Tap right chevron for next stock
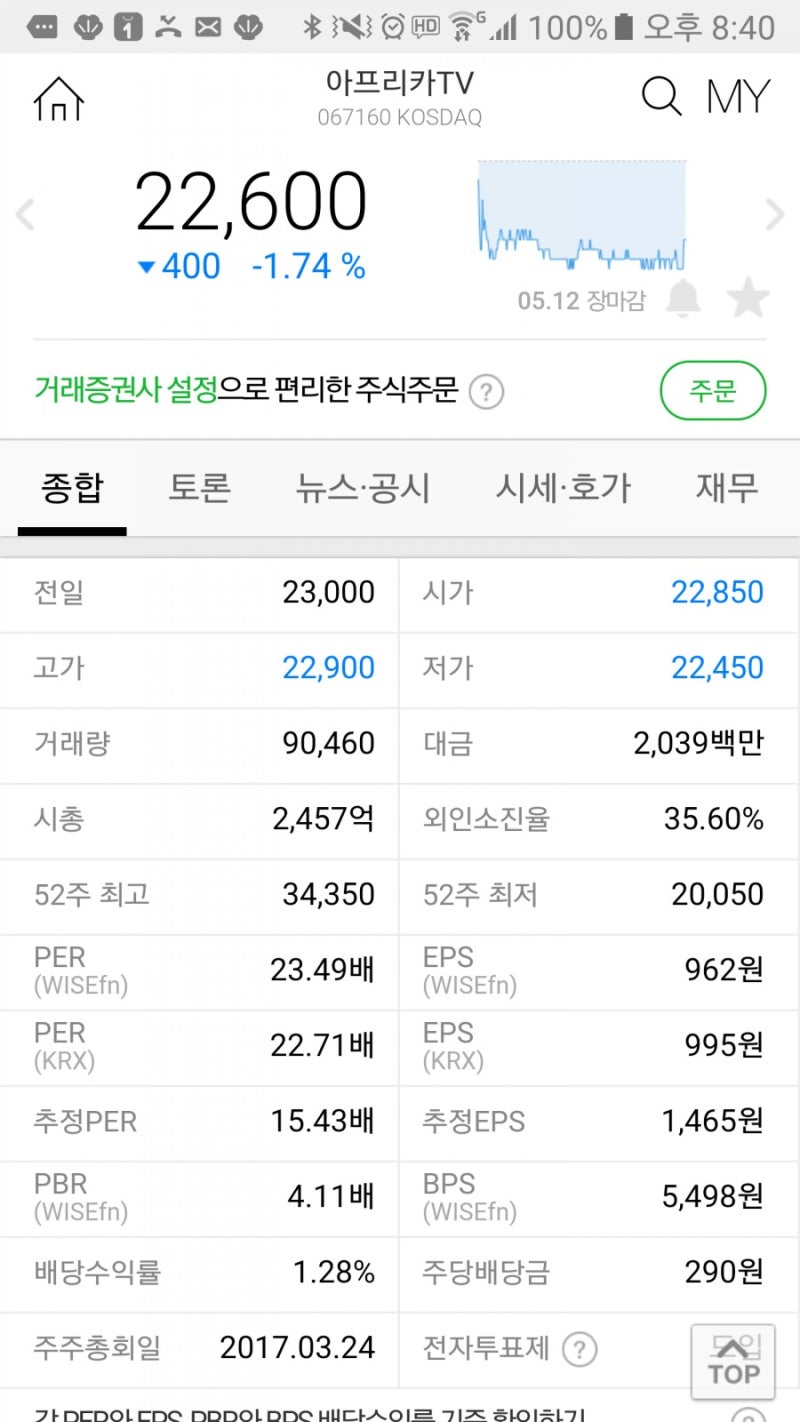The height and width of the screenshot is (1422, 800). coord(776,215)
